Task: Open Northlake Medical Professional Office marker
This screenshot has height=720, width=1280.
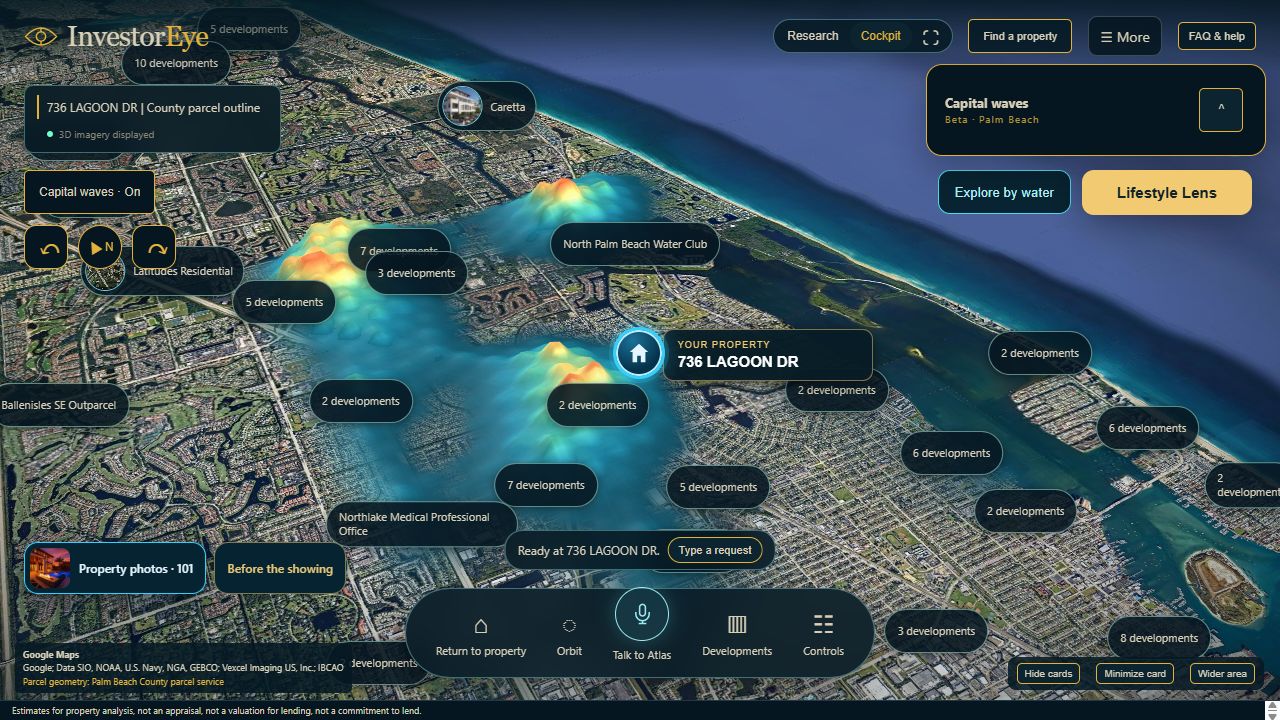Action: click(422, 524)
